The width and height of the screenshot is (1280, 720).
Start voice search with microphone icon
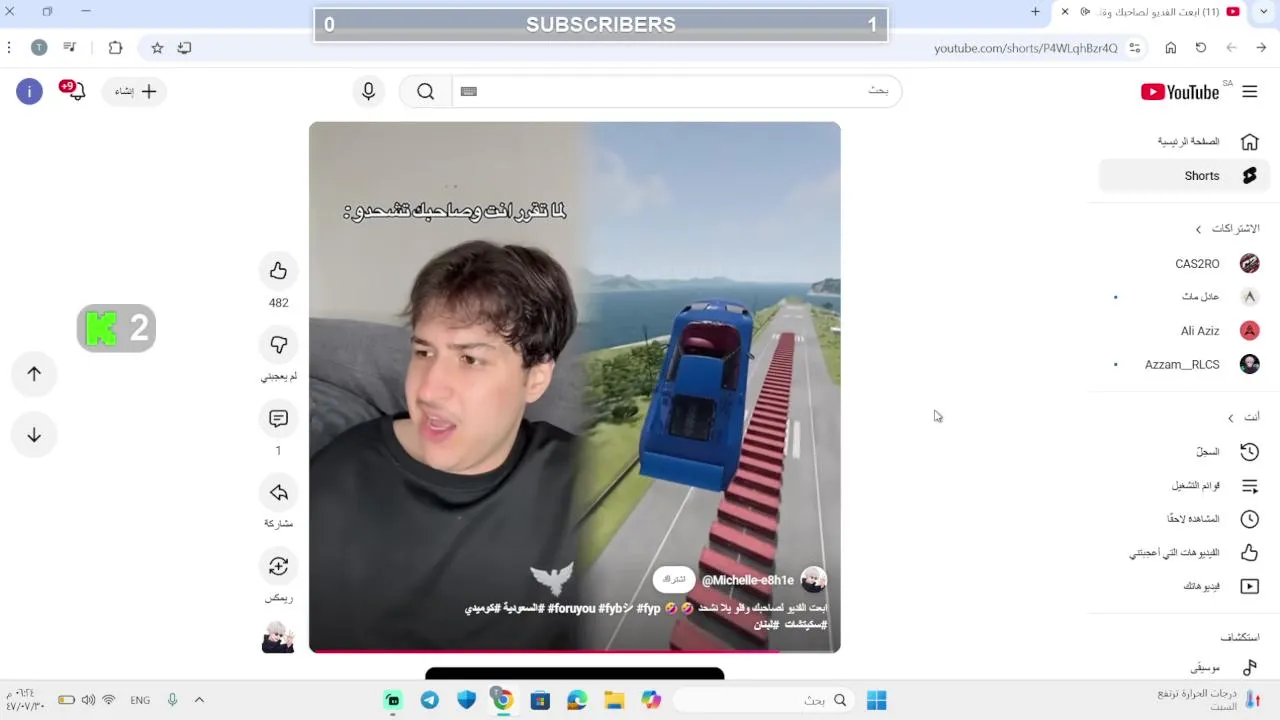[x=369, y=92]
